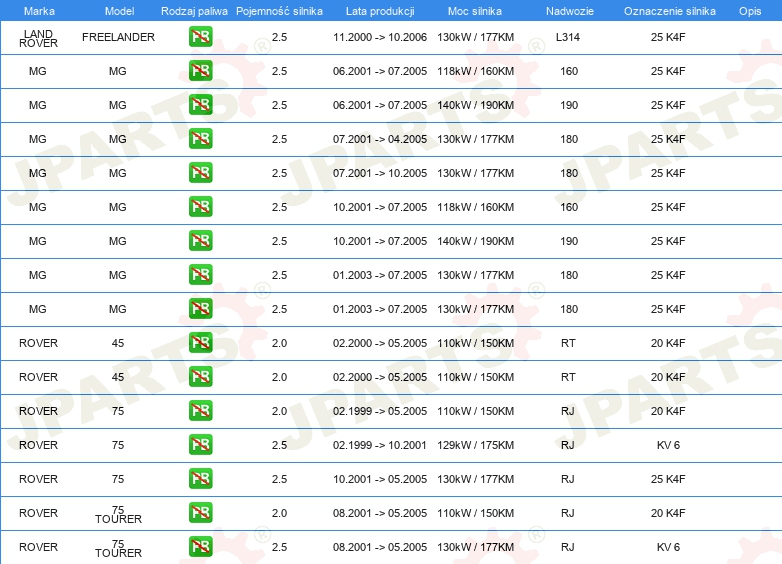
Task: Click fuel icon in MG 07.2001 -> 04.2005 row
Action: [x=200, y=139]
